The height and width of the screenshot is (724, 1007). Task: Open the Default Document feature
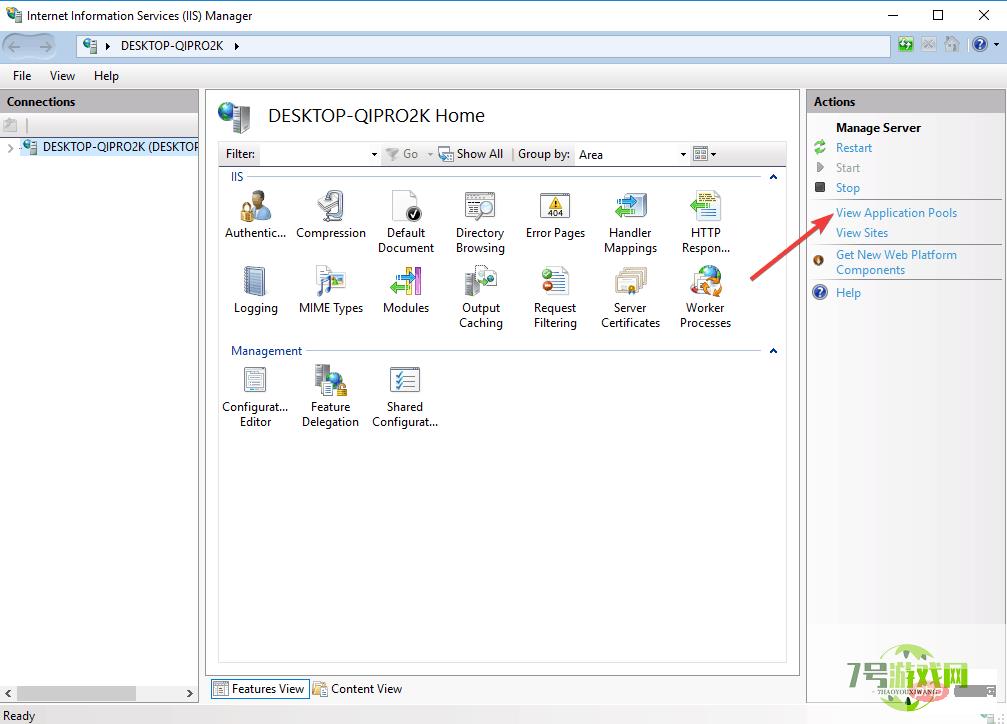[x=406, y=222]
